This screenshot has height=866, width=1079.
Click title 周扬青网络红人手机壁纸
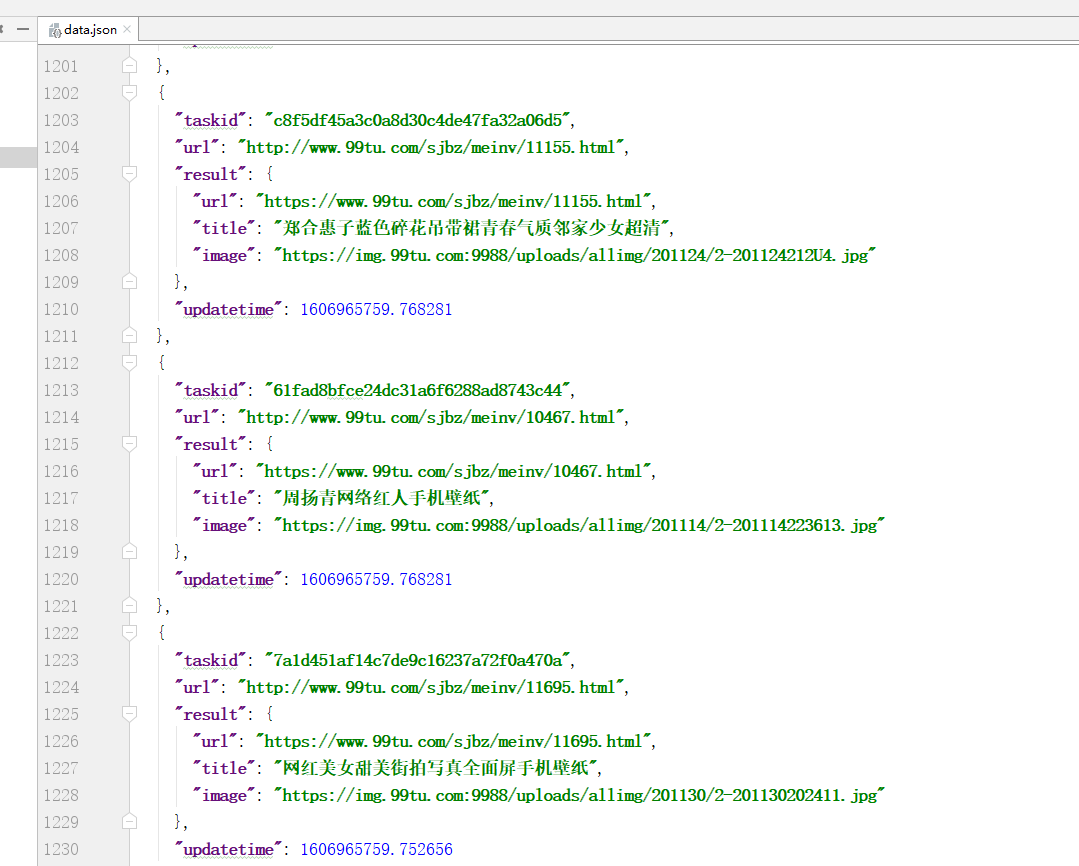pos(382,498)
